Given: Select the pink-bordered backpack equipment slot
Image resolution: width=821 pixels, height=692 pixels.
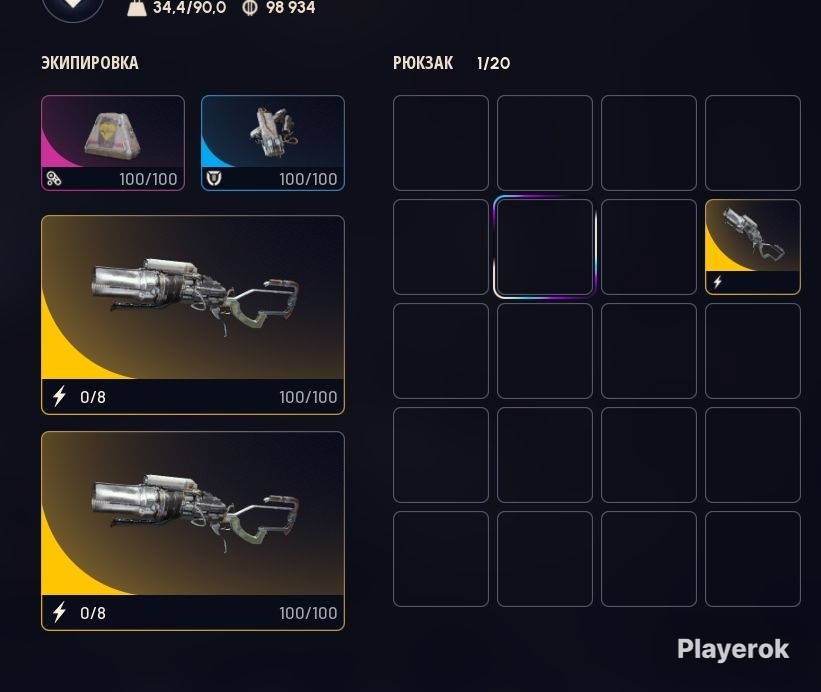Looking at the screenshot, I should 113,143.
